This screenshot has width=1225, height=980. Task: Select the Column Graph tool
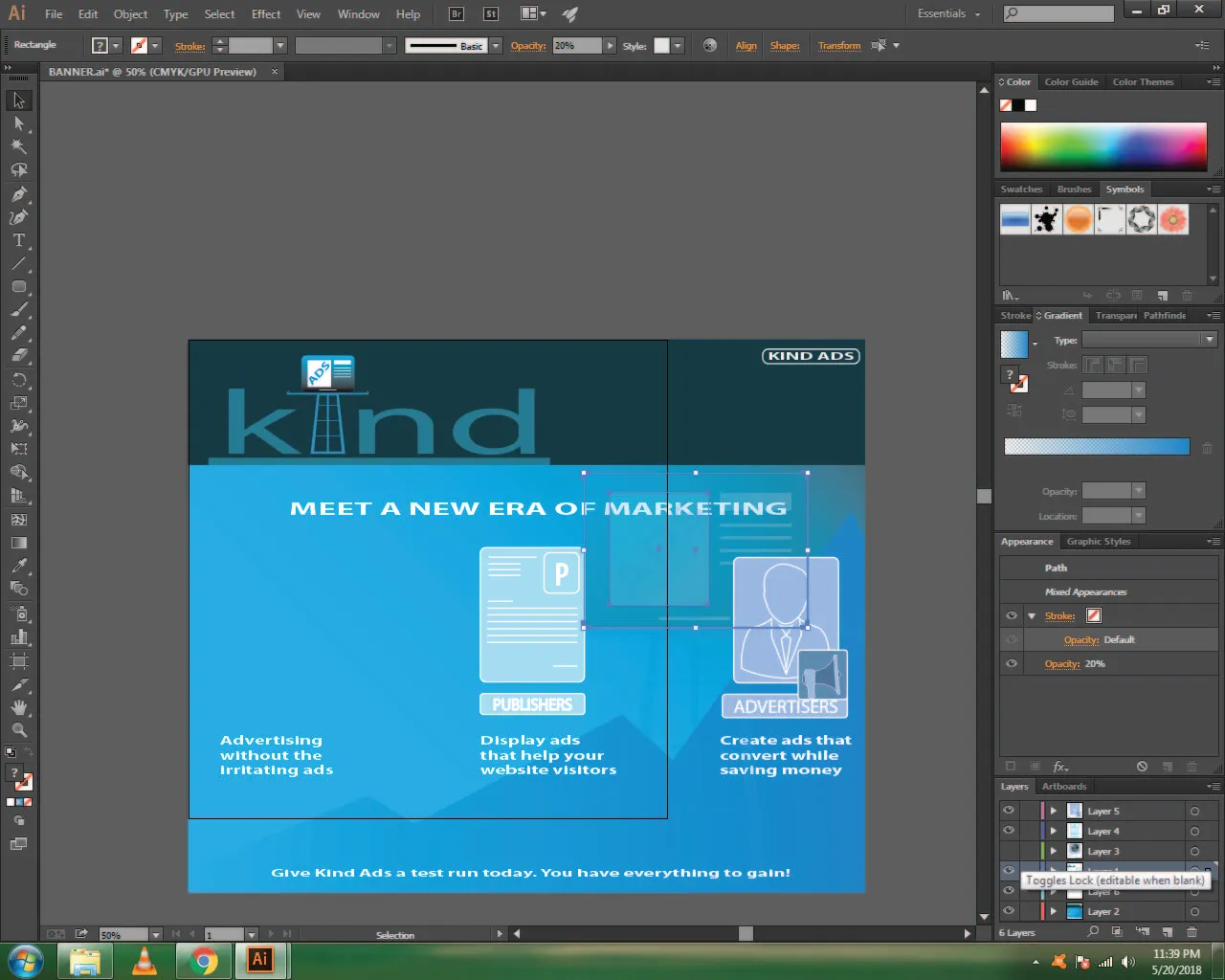point(19,636)
